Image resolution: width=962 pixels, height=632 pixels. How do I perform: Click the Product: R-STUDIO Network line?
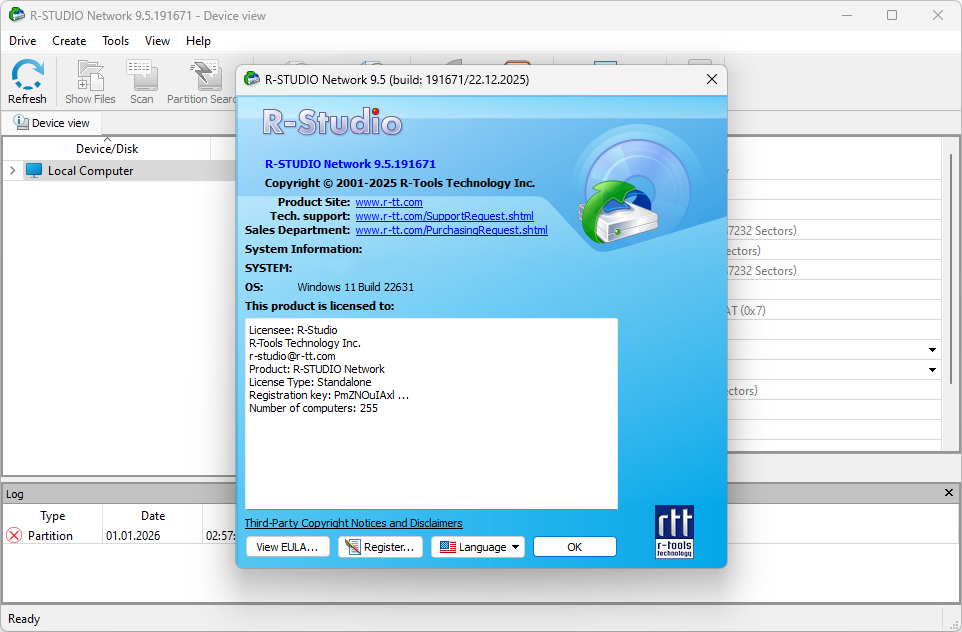point(317,369)
